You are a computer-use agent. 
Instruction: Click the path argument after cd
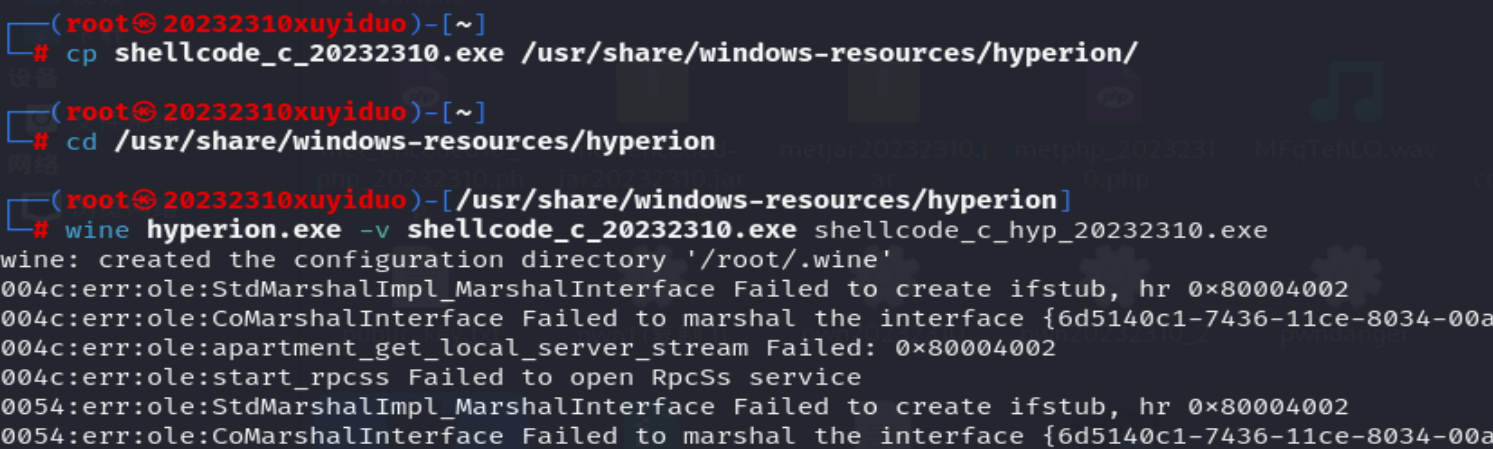(x=415, y=142)
